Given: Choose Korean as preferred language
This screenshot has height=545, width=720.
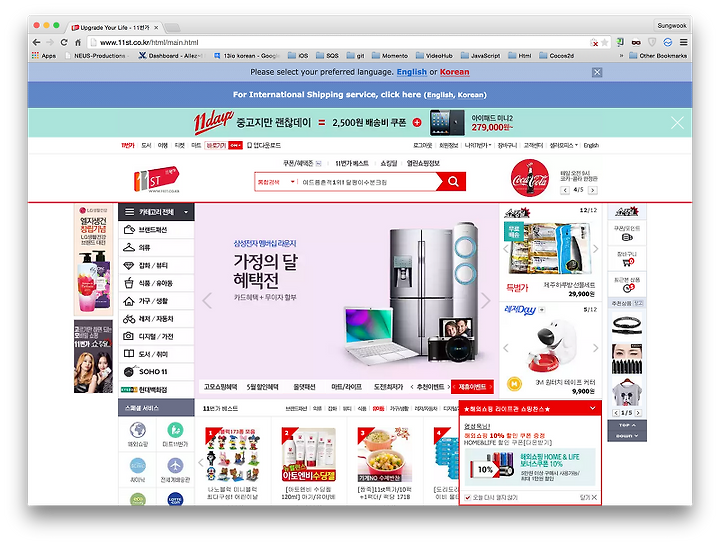Looking at the screenshot, I should point(455,72).
